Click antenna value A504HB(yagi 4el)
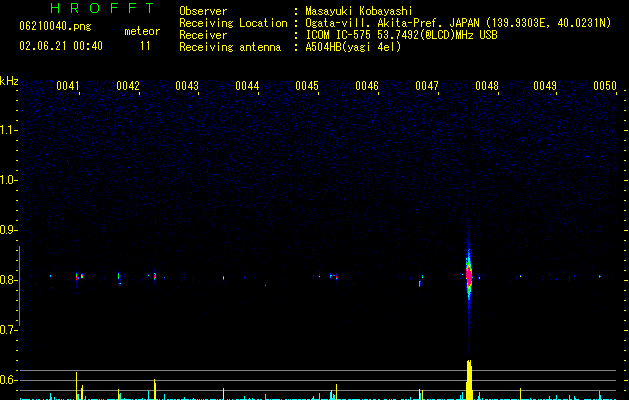The width and height of the screenshot is (629, 400). pos(353,47)
